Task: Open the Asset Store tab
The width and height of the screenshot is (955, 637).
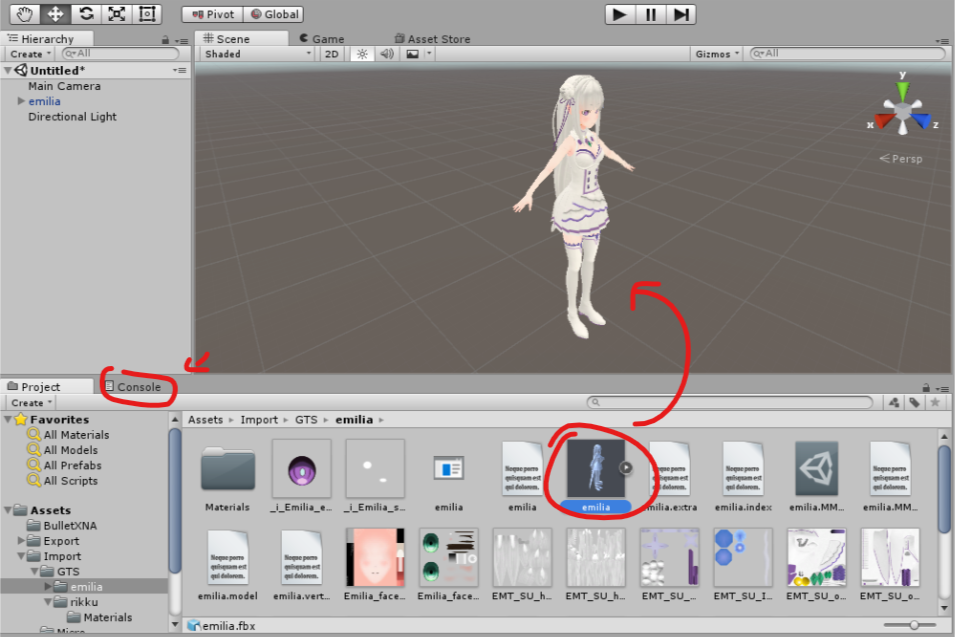Action: point(432,39)
